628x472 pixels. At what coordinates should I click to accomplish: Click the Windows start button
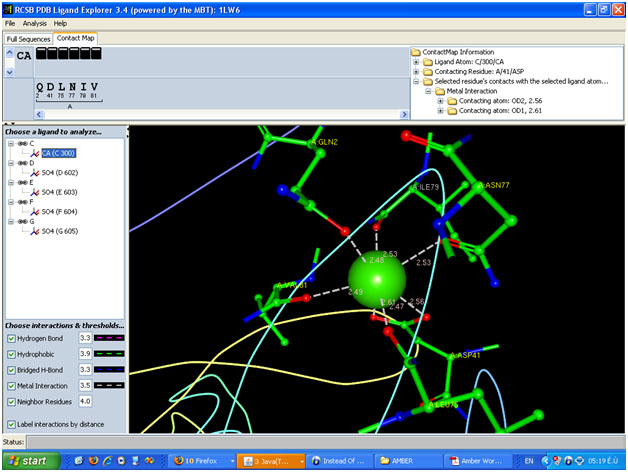tap(27, 461)
